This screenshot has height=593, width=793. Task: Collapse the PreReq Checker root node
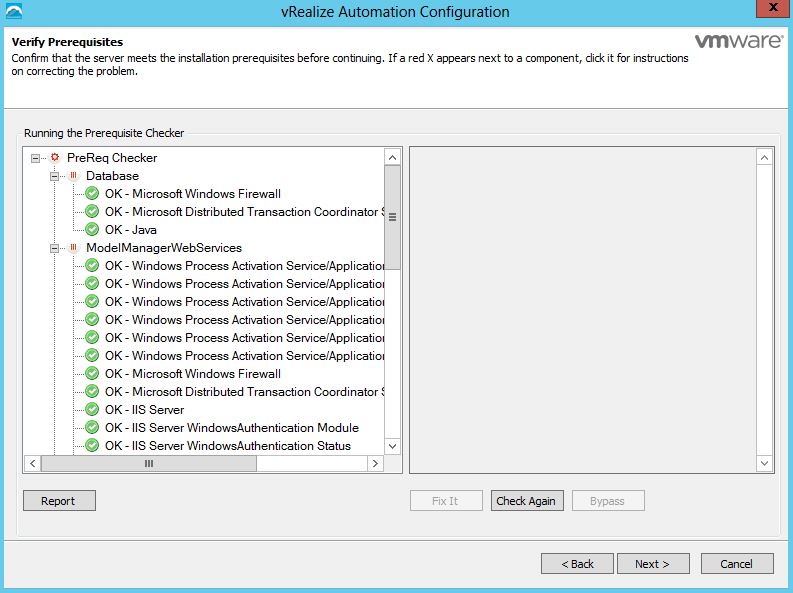click(x=35, y=158)
